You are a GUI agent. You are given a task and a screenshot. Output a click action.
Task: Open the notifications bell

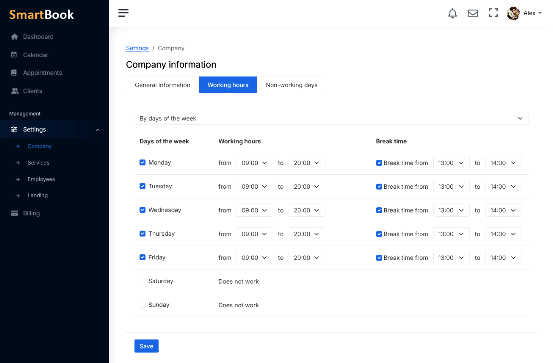point(452,13)
